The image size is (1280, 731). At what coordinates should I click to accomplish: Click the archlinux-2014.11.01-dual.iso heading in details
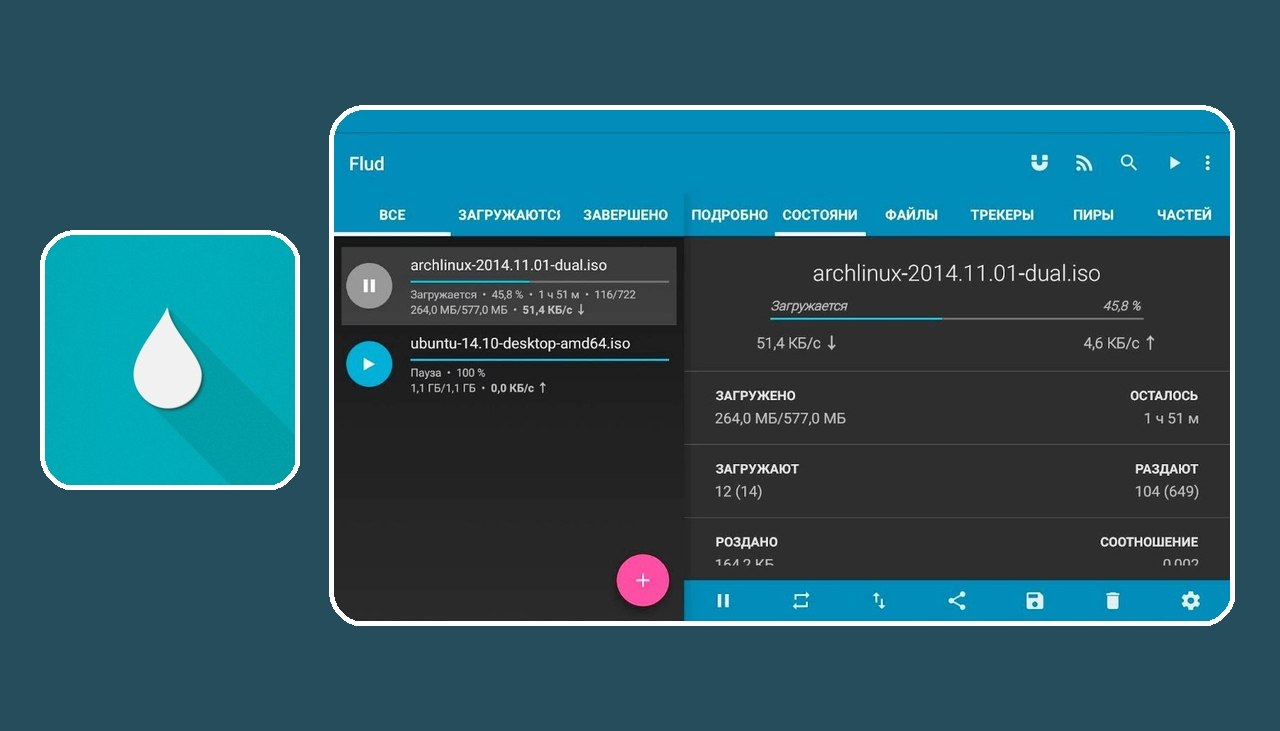(x=956, y=273)
